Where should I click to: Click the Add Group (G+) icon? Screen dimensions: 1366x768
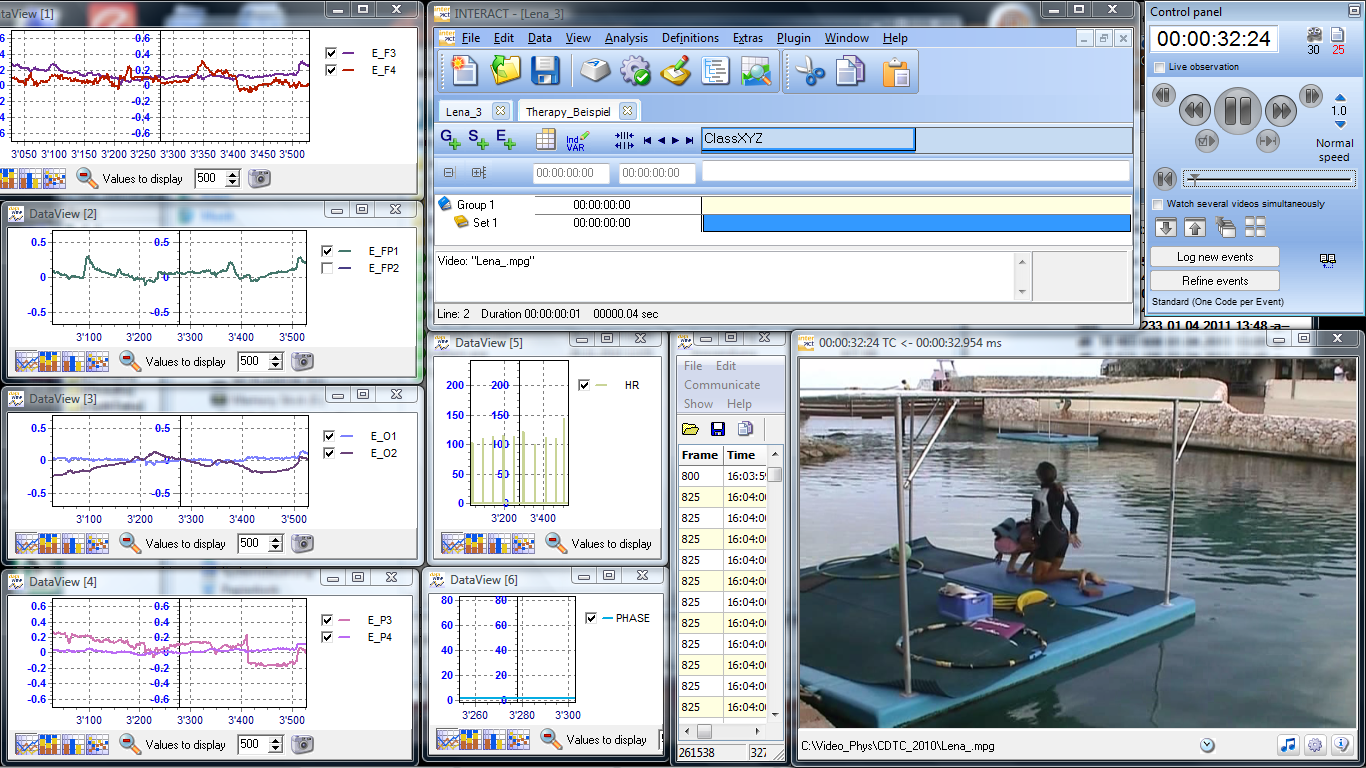(450, 139)
